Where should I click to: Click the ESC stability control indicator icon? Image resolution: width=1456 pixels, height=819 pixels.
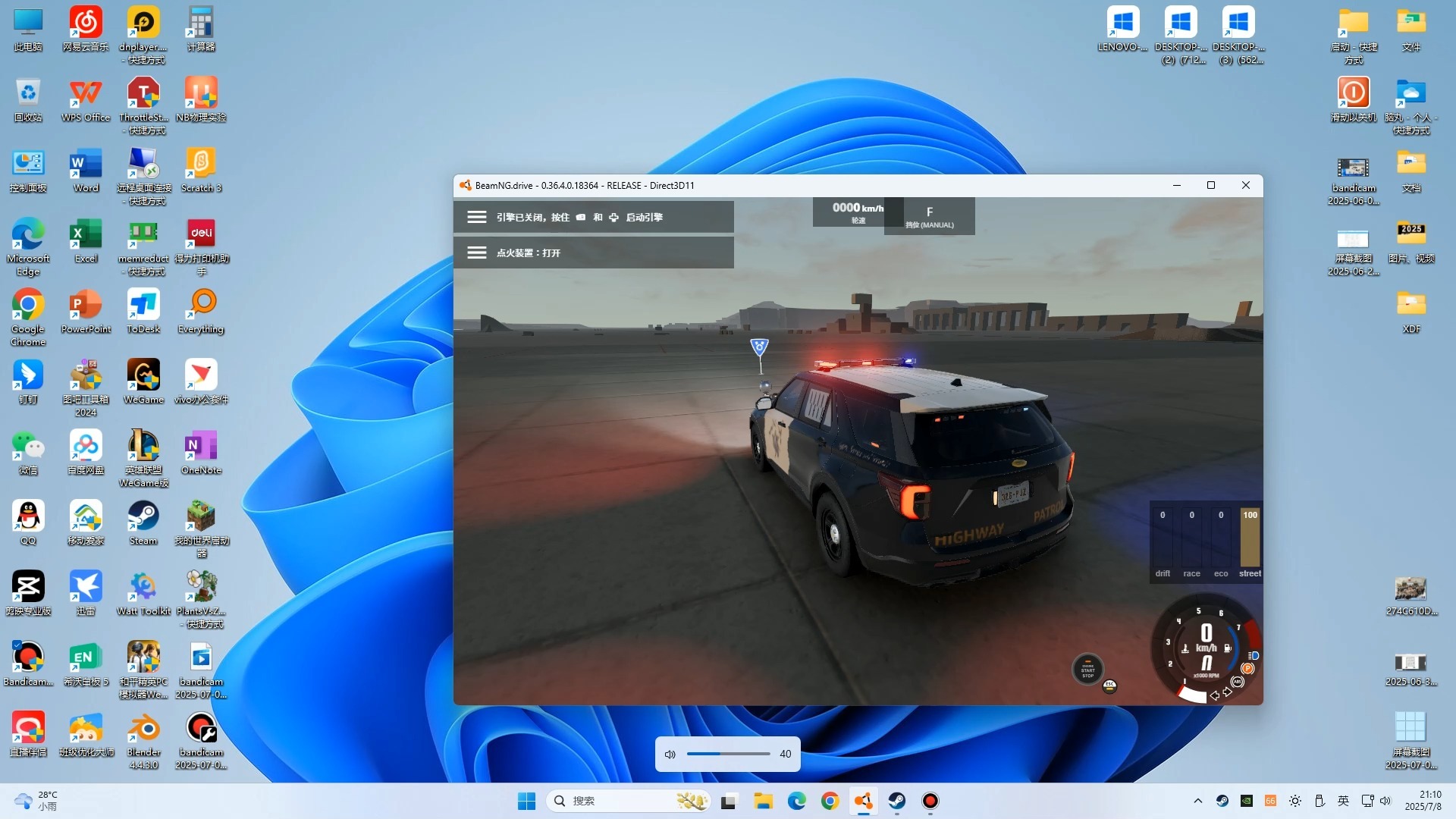[x=1109, y=686]
